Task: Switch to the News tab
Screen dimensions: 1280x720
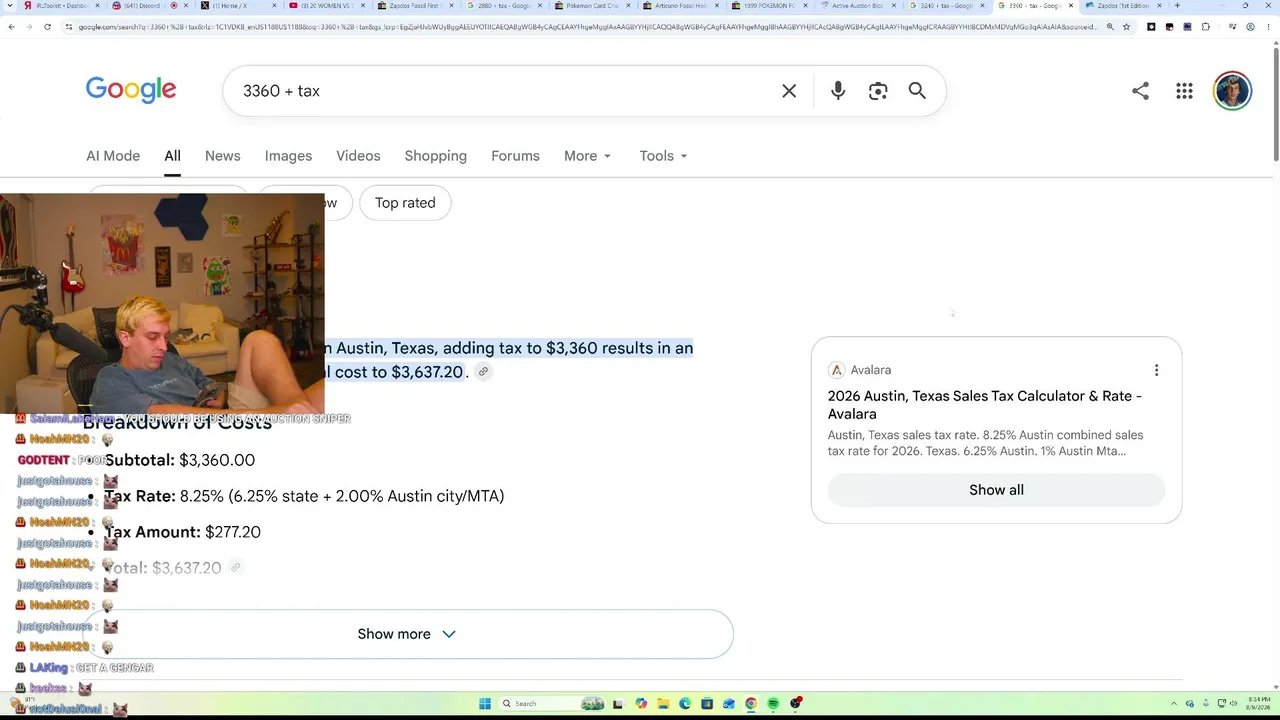Action: [x=222, y=156]
